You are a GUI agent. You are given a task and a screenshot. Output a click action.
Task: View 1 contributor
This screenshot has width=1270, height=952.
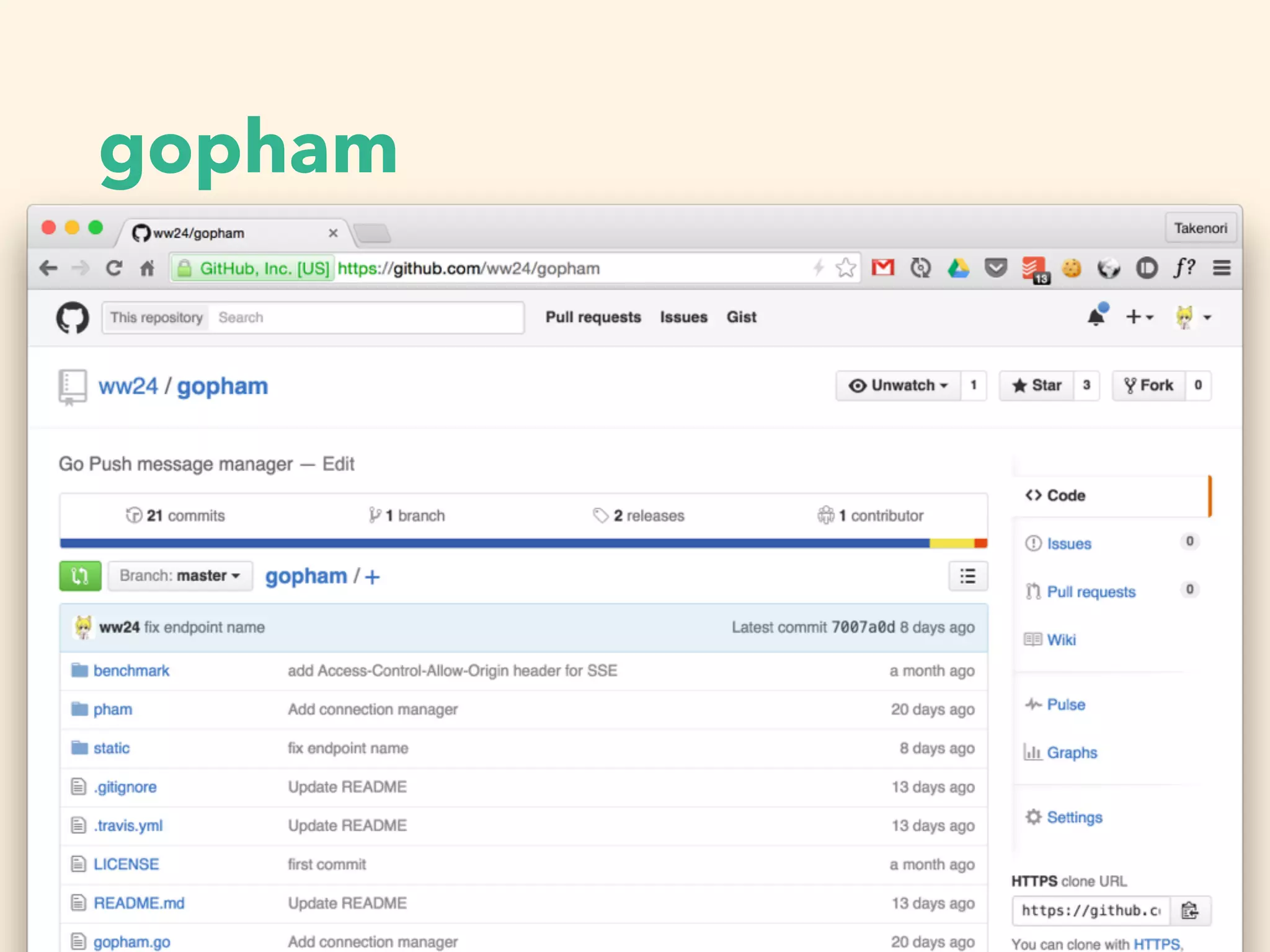pyautogui.click(x=871, y=516)
